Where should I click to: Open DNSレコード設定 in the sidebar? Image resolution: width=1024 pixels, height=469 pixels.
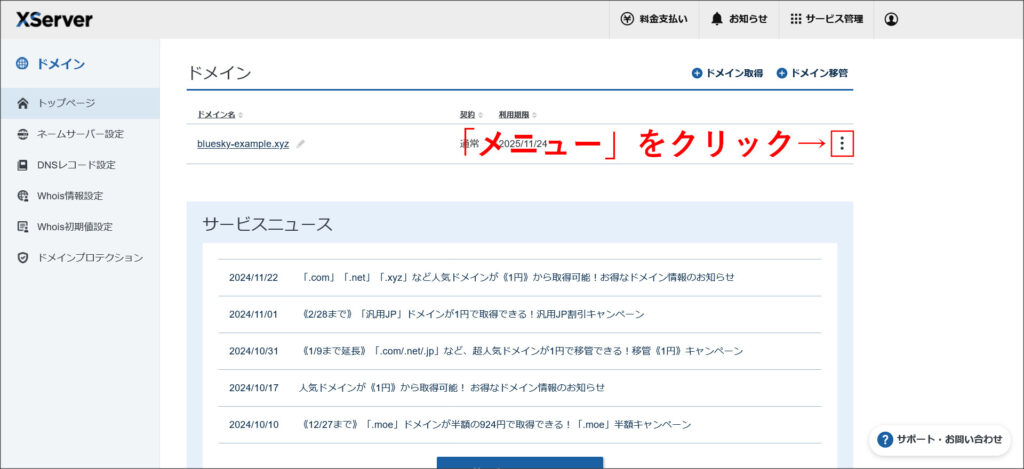80,165
